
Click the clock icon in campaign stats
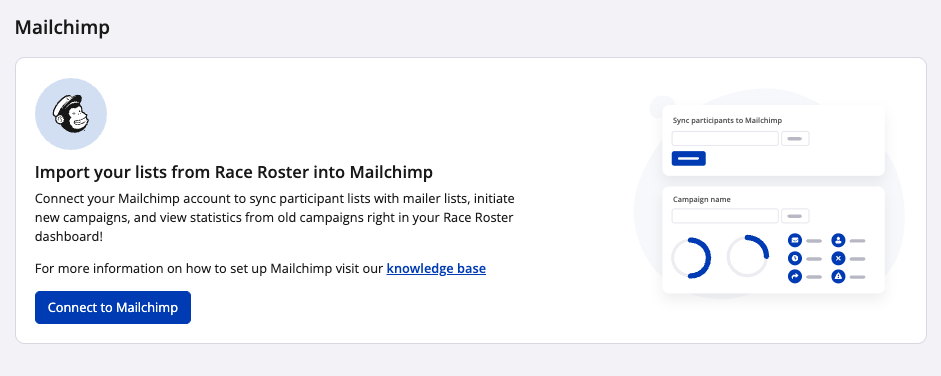click(795, 258)
